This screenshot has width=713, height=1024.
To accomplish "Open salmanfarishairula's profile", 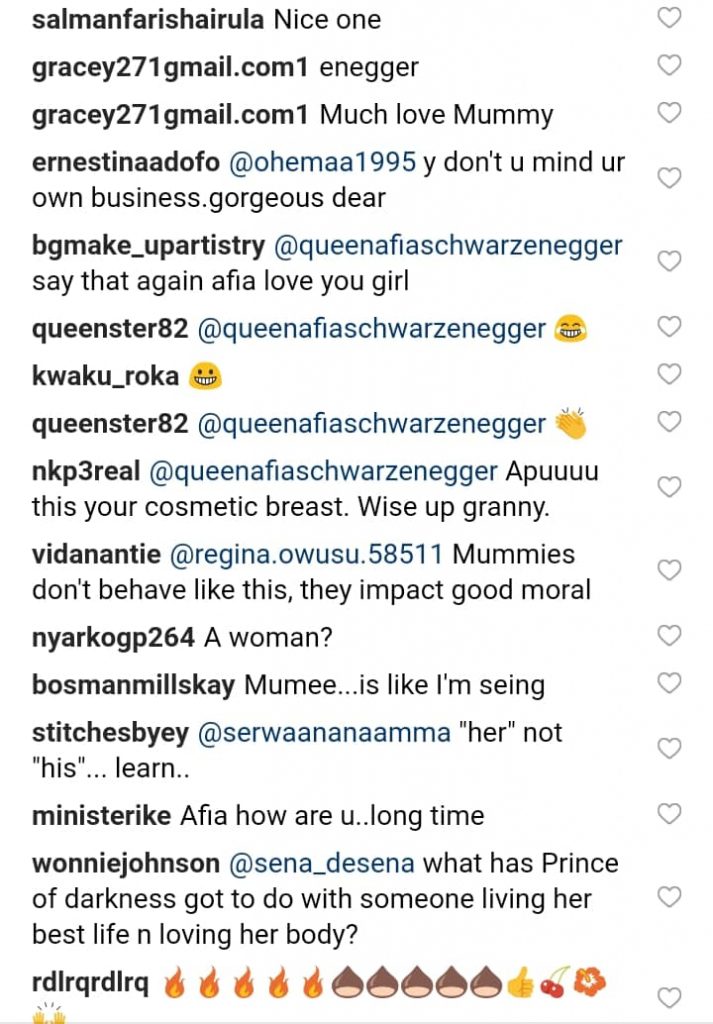I will pyautogui.click(x=148, y=19).
